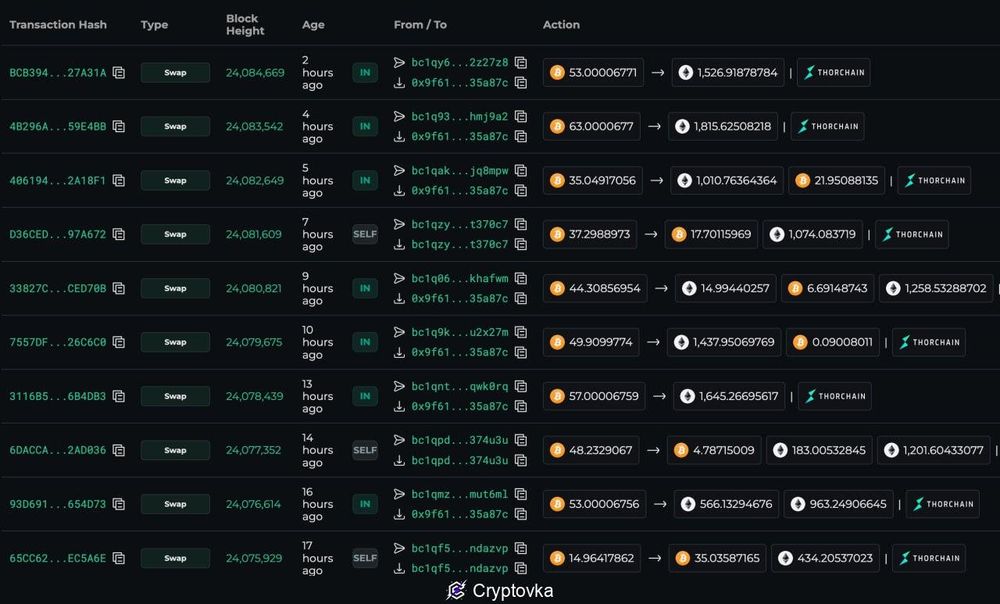Click the Block Height column header
The image size is (1000, 604).
click(x=245, y=24)
